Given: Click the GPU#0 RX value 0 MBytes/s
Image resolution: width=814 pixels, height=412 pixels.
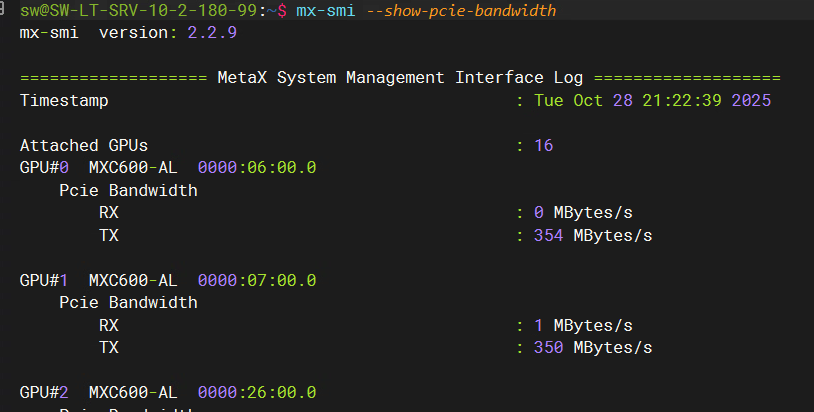Looking at the screenshot, I should [x=583, y=213].
